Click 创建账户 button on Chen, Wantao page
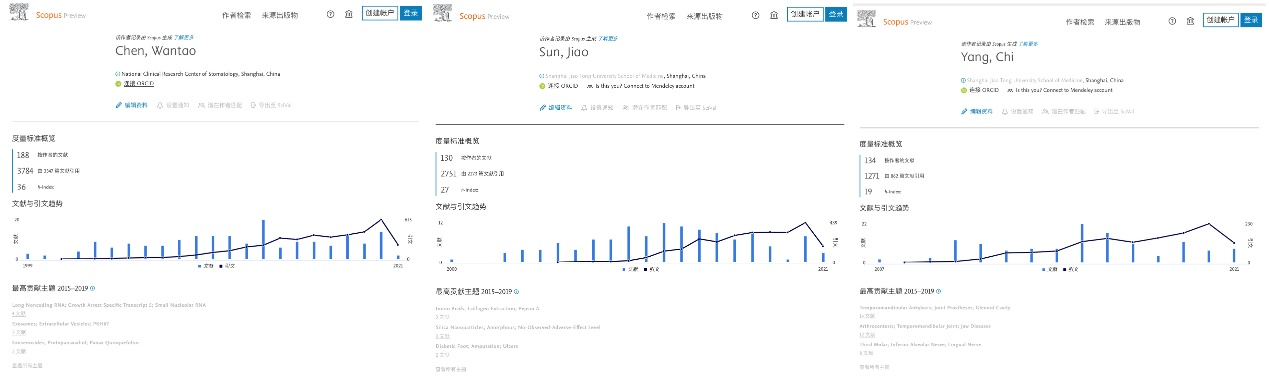The height and width of the screenshot is (381, 1269). click(x=380, y=13)
